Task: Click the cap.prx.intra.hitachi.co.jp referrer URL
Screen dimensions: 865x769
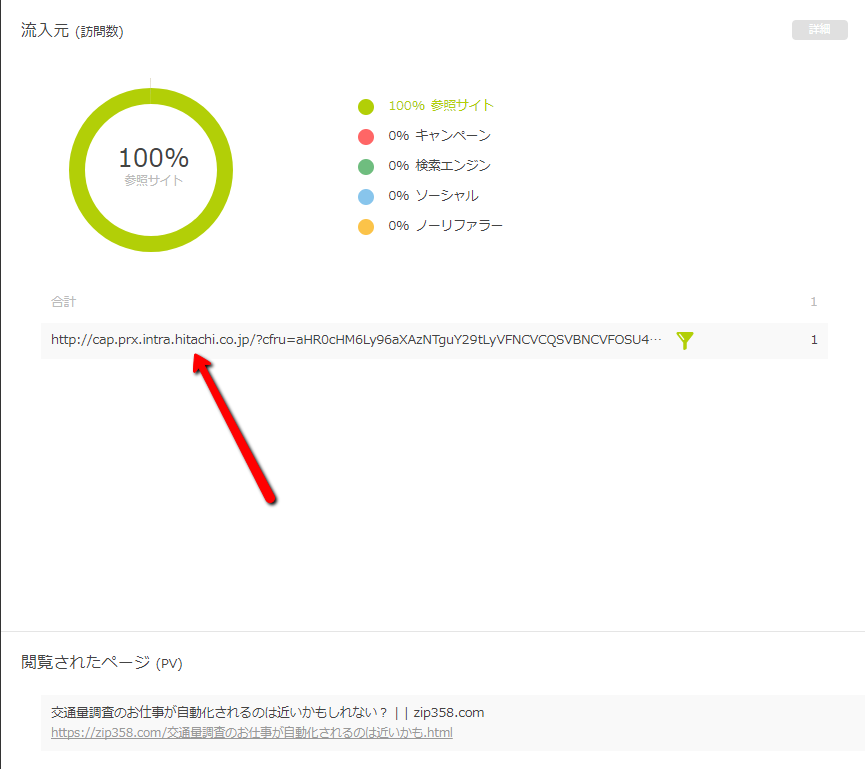Action: (x=356, y=339)
